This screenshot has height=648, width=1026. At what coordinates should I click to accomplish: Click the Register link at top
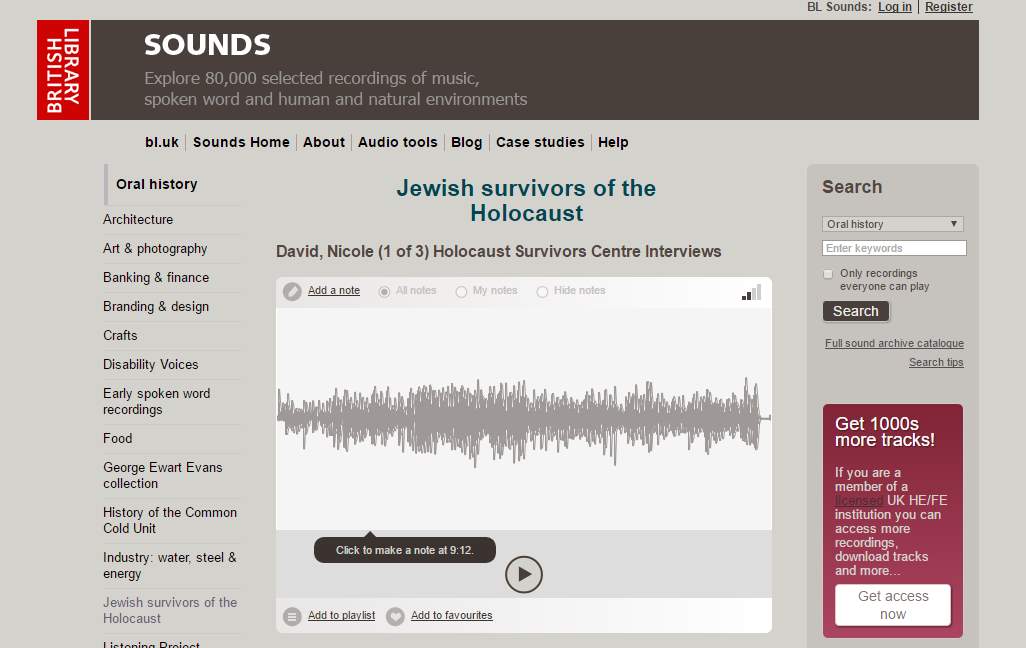[x=948, y=7]
